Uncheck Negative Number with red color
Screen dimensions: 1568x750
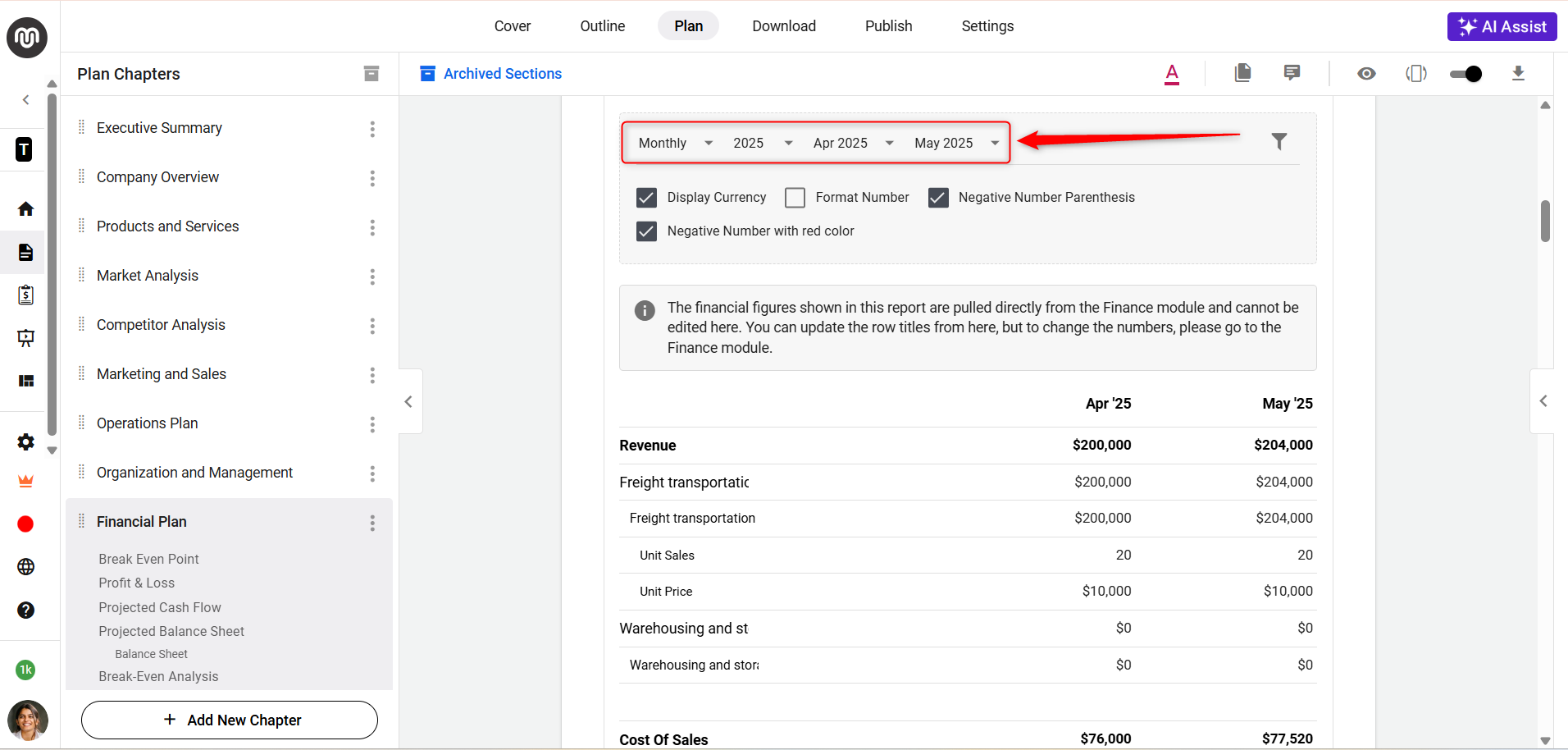646,231
